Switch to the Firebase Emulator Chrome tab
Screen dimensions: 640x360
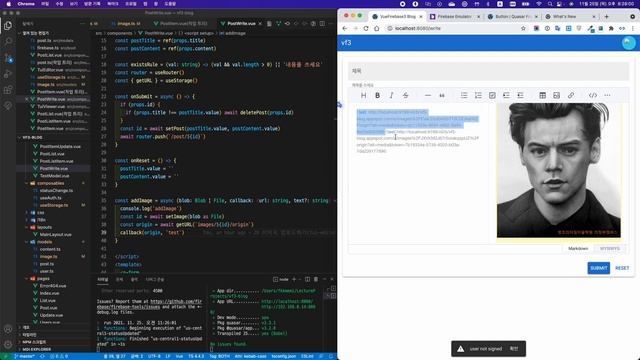(454, 17)
